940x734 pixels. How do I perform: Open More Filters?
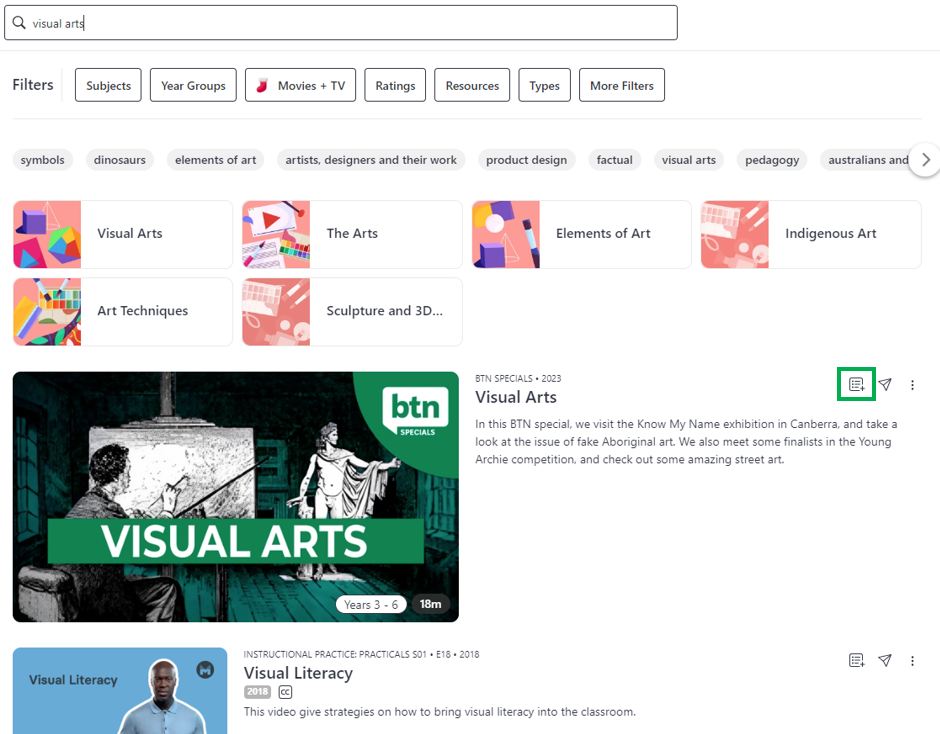[x=622, y=85]
